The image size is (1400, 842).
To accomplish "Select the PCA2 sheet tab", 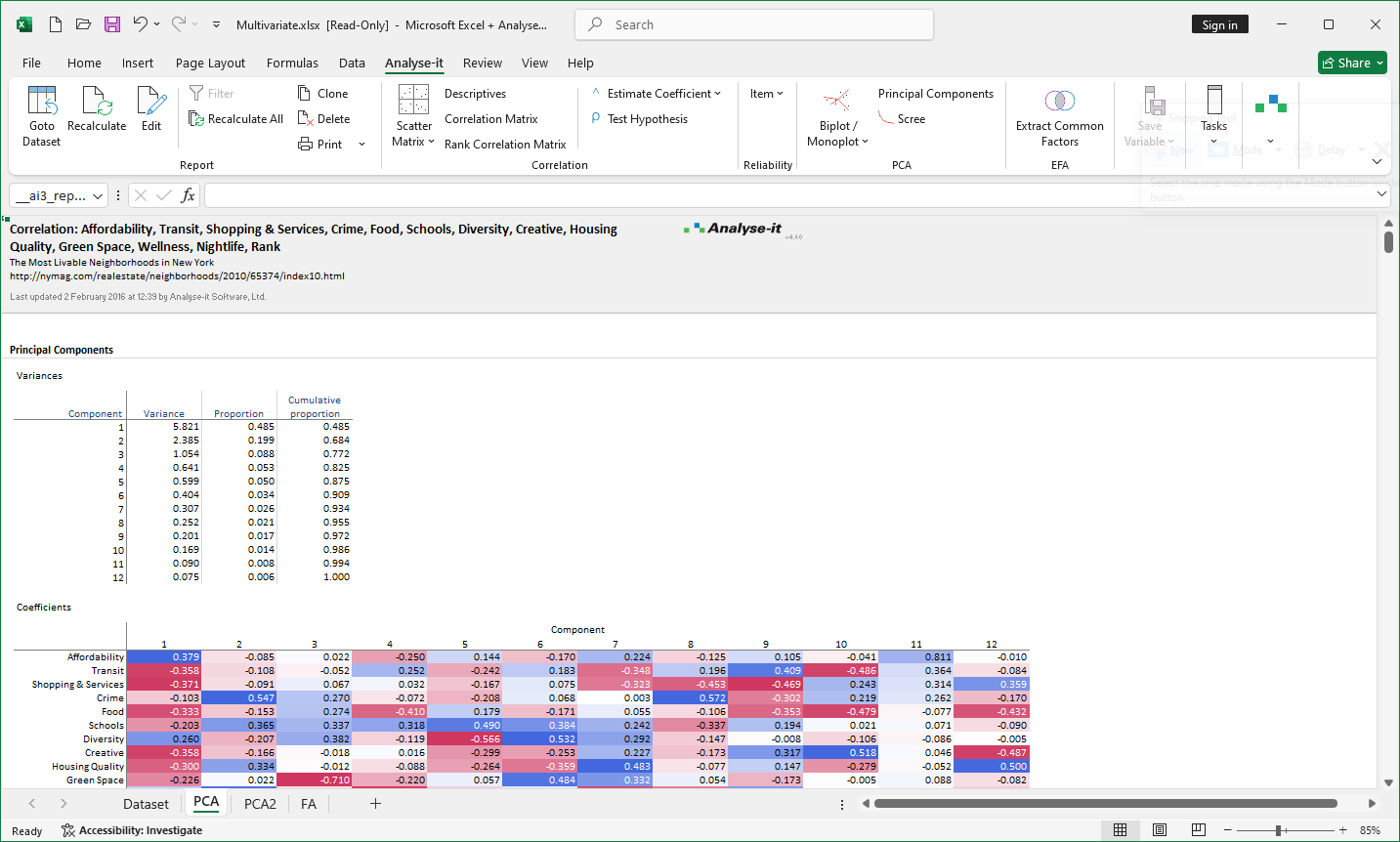I will tap(260, 804).
